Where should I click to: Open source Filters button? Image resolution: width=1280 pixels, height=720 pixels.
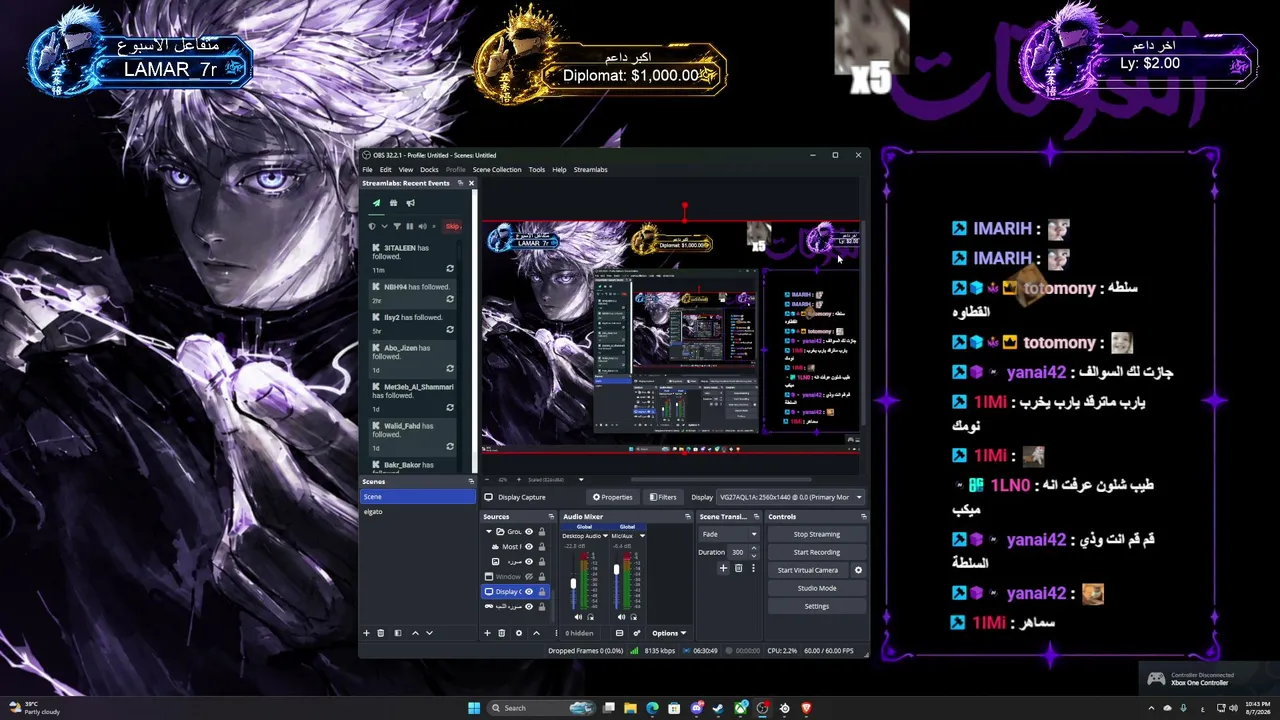pyautogui.click(x=663, y=497)
